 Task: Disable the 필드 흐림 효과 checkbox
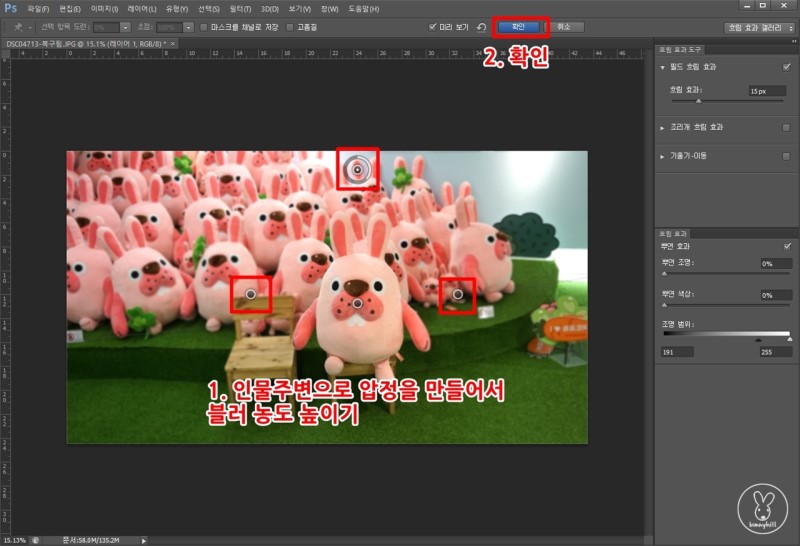tap(787, 67)
